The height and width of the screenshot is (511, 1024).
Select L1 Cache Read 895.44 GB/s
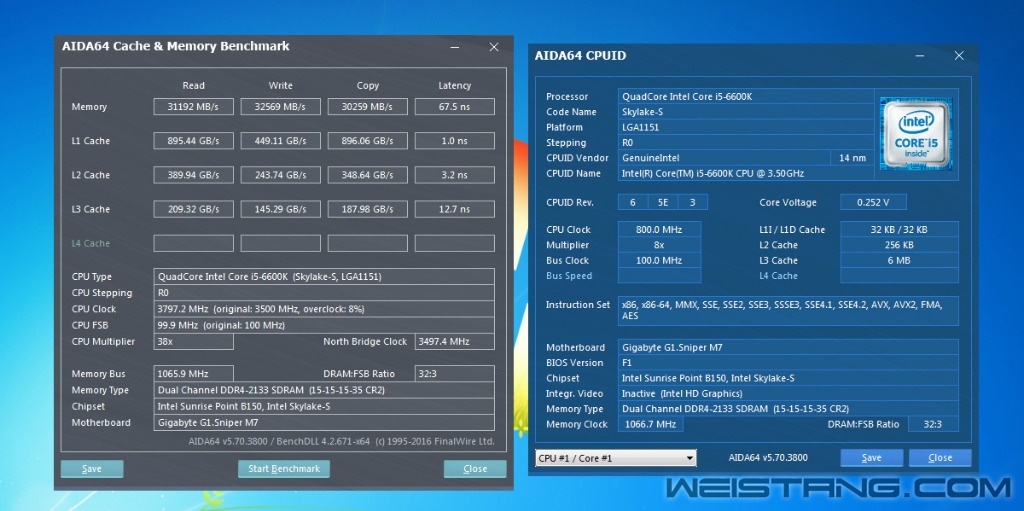click(193, 140)
